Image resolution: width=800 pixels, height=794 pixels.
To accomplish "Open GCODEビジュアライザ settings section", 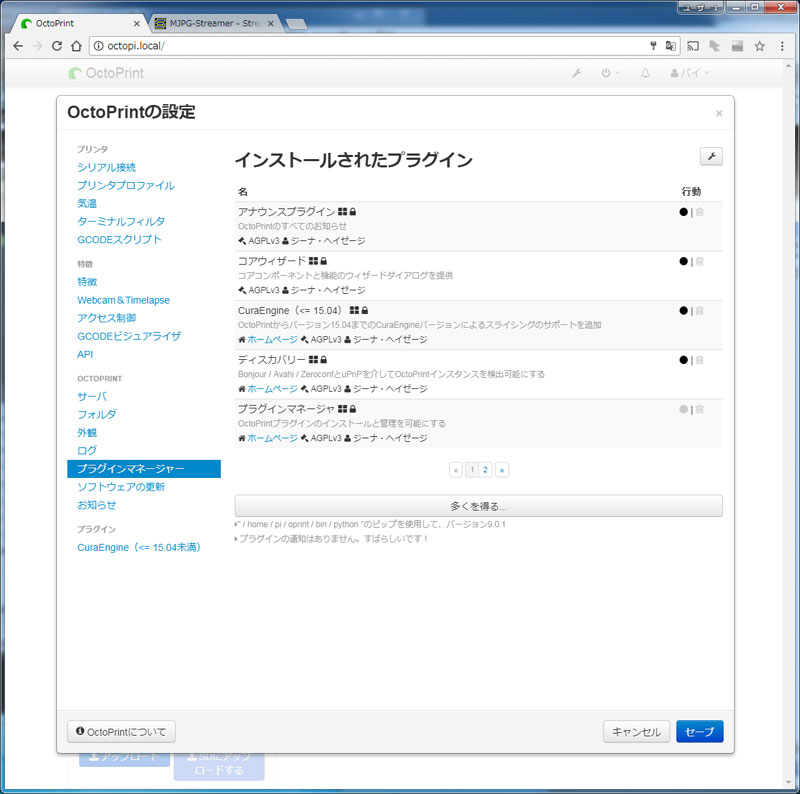I will click(129, 336).
